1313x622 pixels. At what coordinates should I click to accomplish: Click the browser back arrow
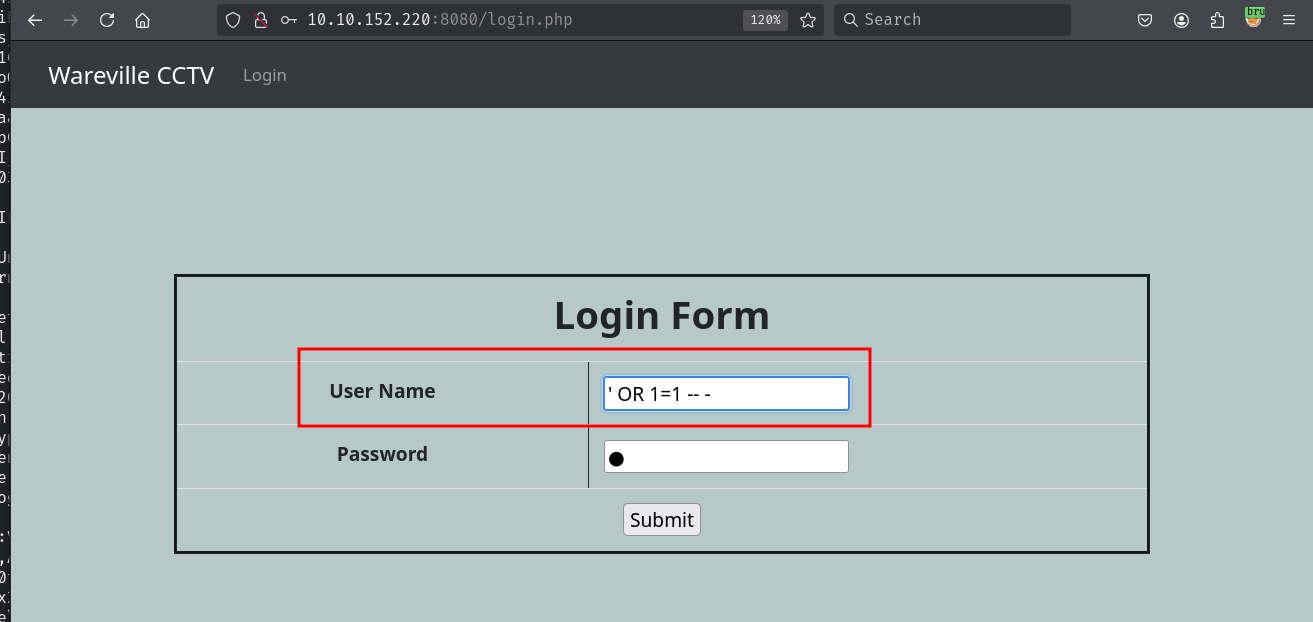(x=35, y=20)
